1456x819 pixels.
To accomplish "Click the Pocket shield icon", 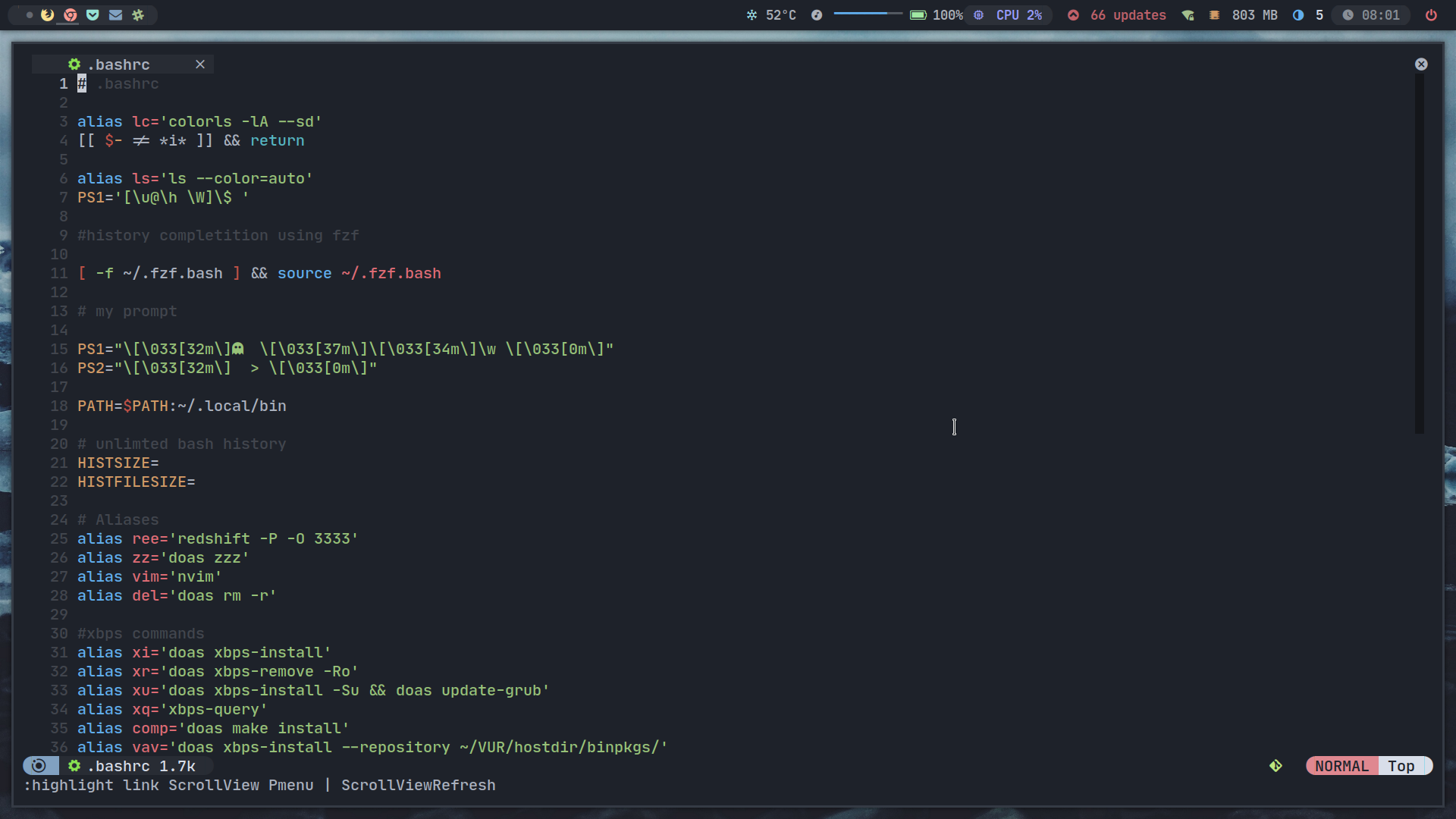I will (x=93, y=15).
